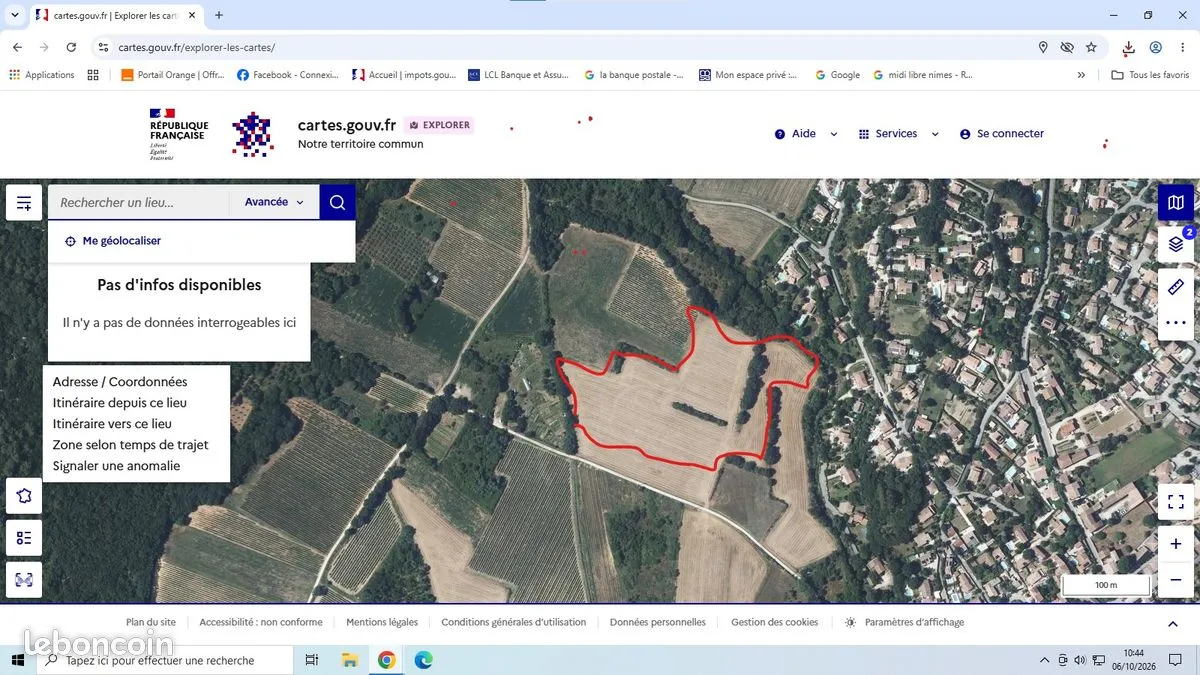Screen dimensions: 1200x675
Task: Open Conditions générales d'utilisation link
Action: coord(514,622)
